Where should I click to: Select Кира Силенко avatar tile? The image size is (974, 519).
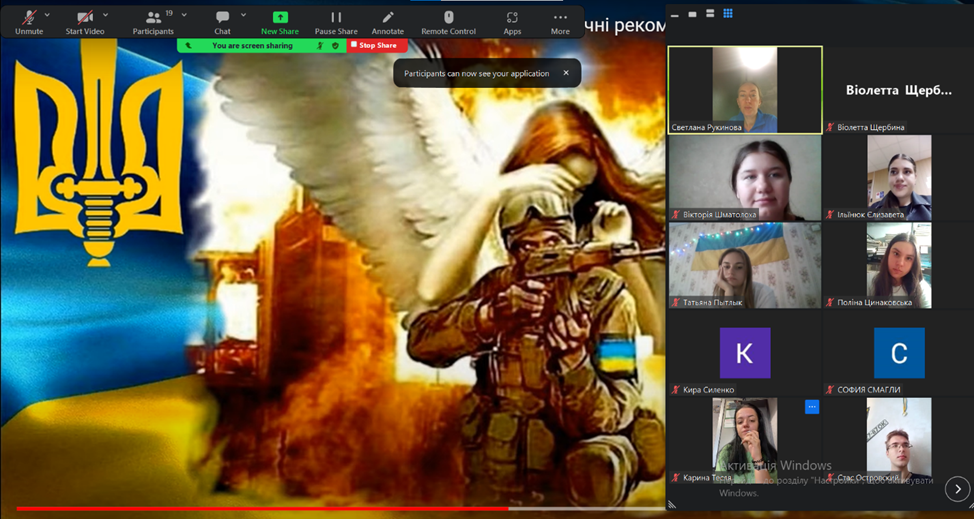click(745, 353)
